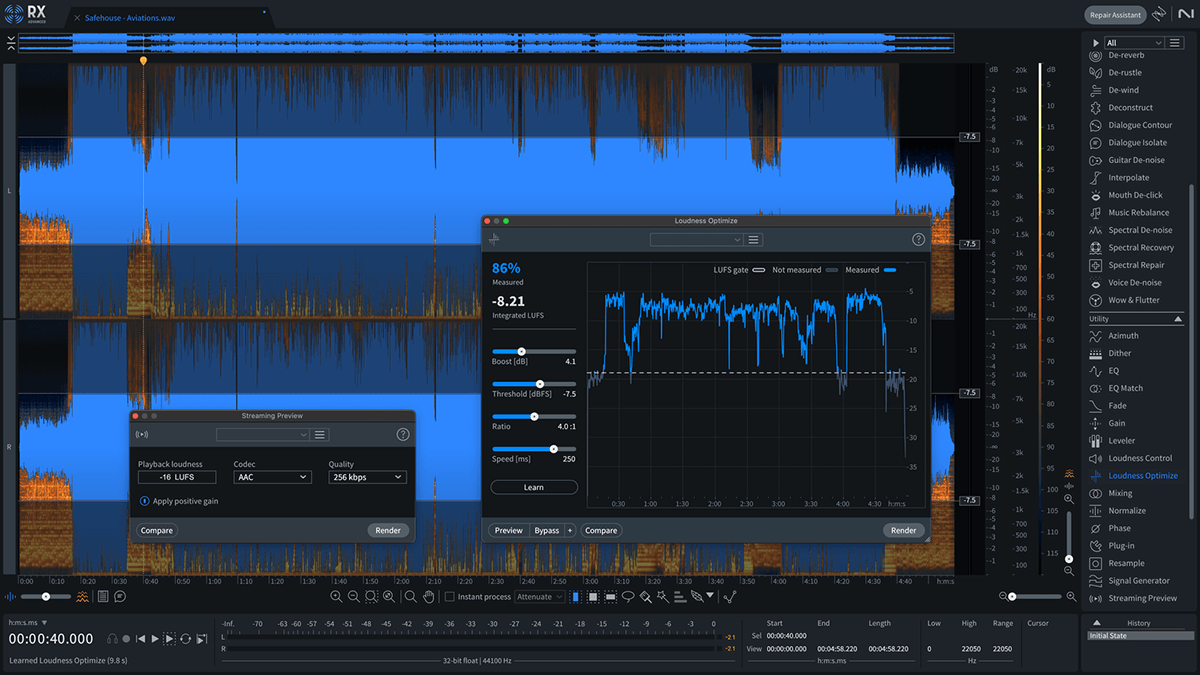This screenshot has height=675, width=1200.
Task: Click the help icon in Loudness Optimize
Action: point(918,240)
